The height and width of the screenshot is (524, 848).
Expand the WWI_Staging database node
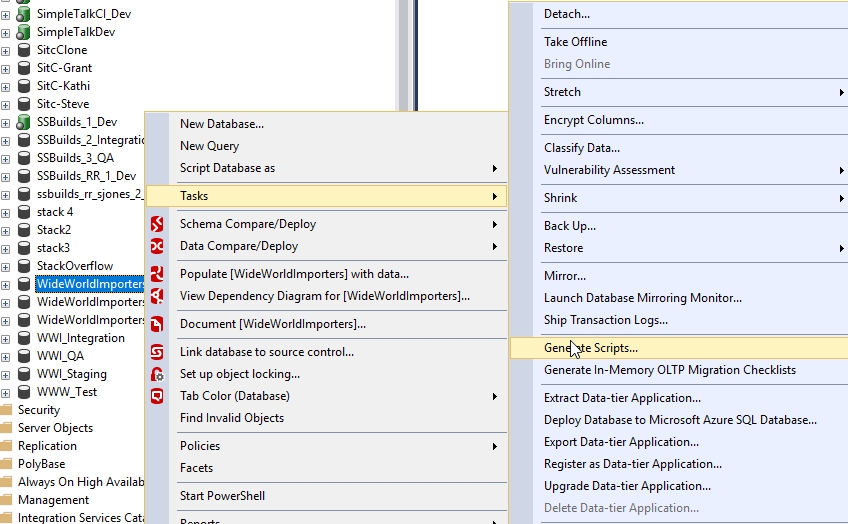[6, 374]
